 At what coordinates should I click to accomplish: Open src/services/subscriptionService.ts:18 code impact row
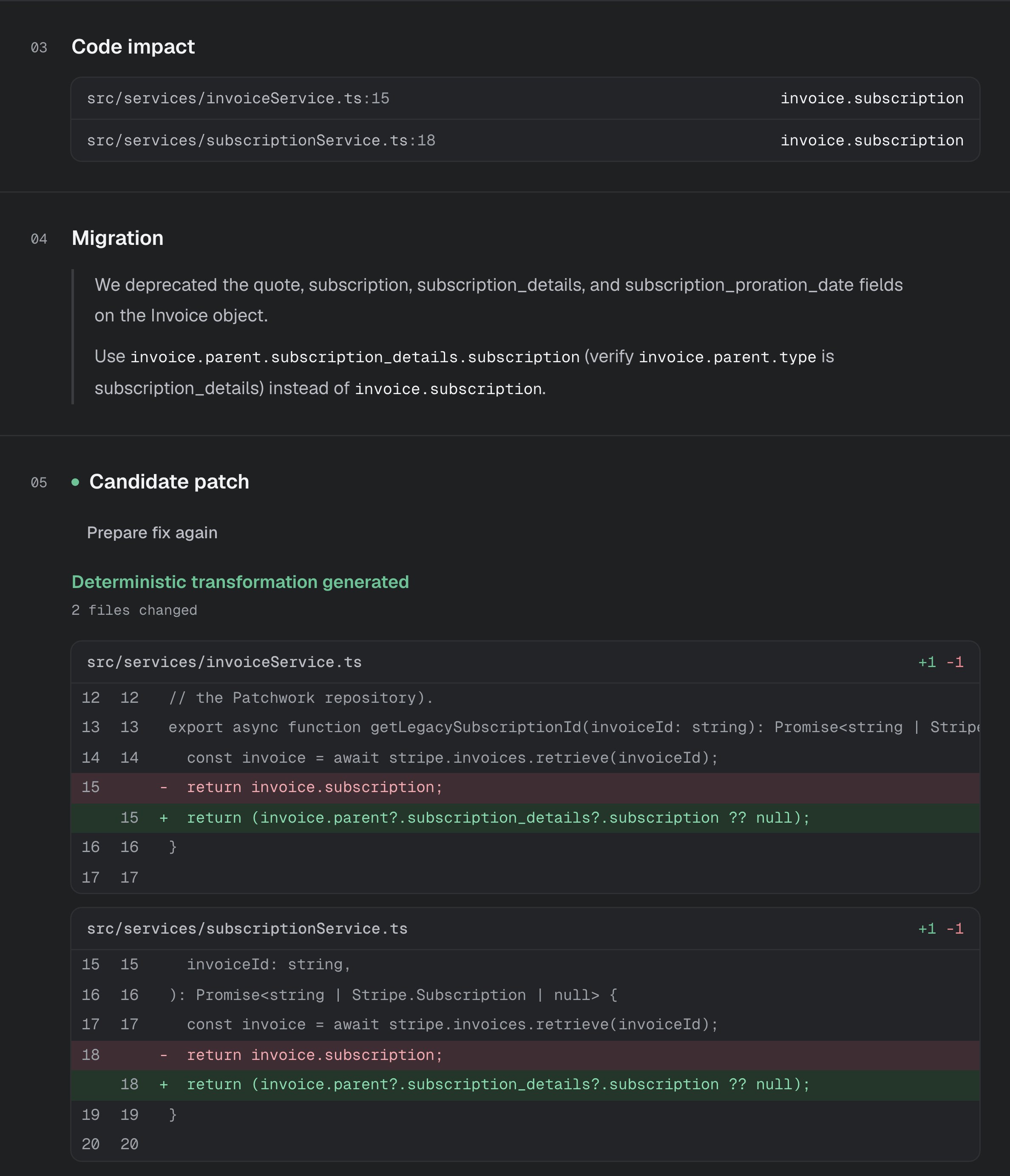pos(525,140)
